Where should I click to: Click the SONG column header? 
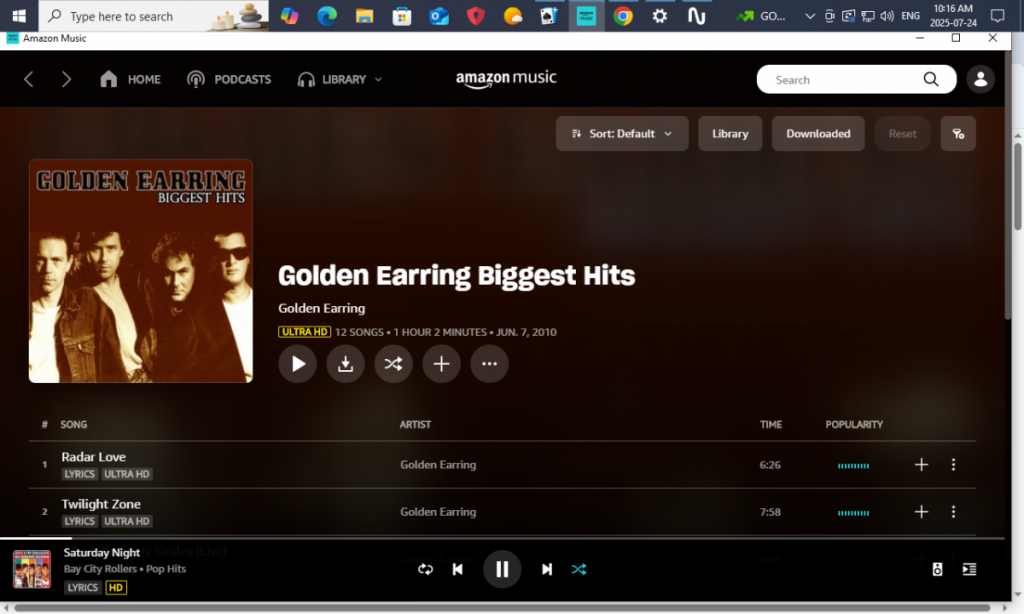tap(74, 425)
